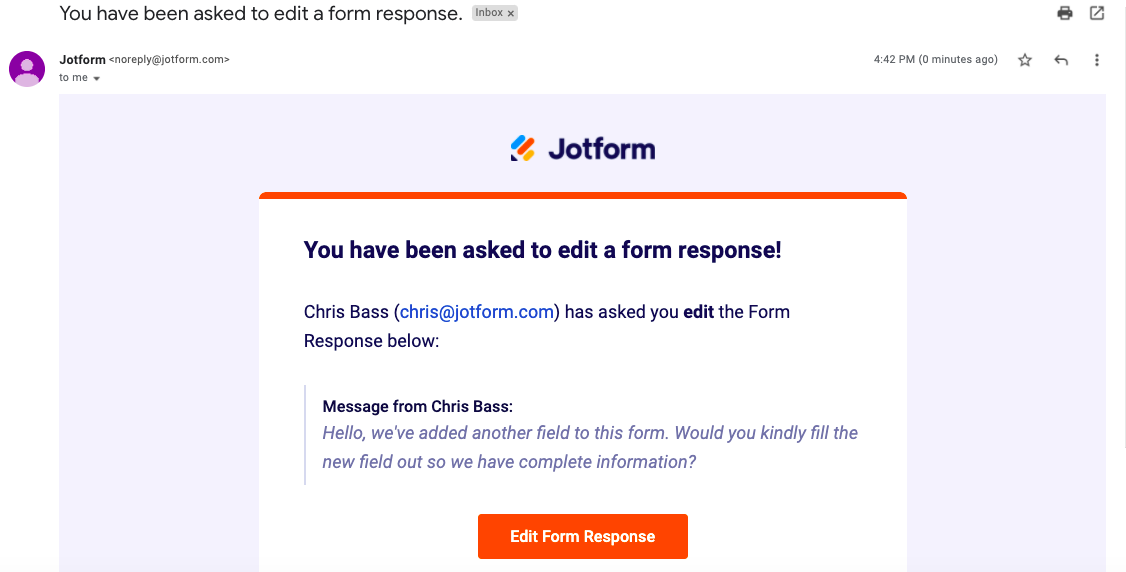Click the bold heading inside the email card
The width and height of the screenshot is (1126, 572).
coord(542,250)
